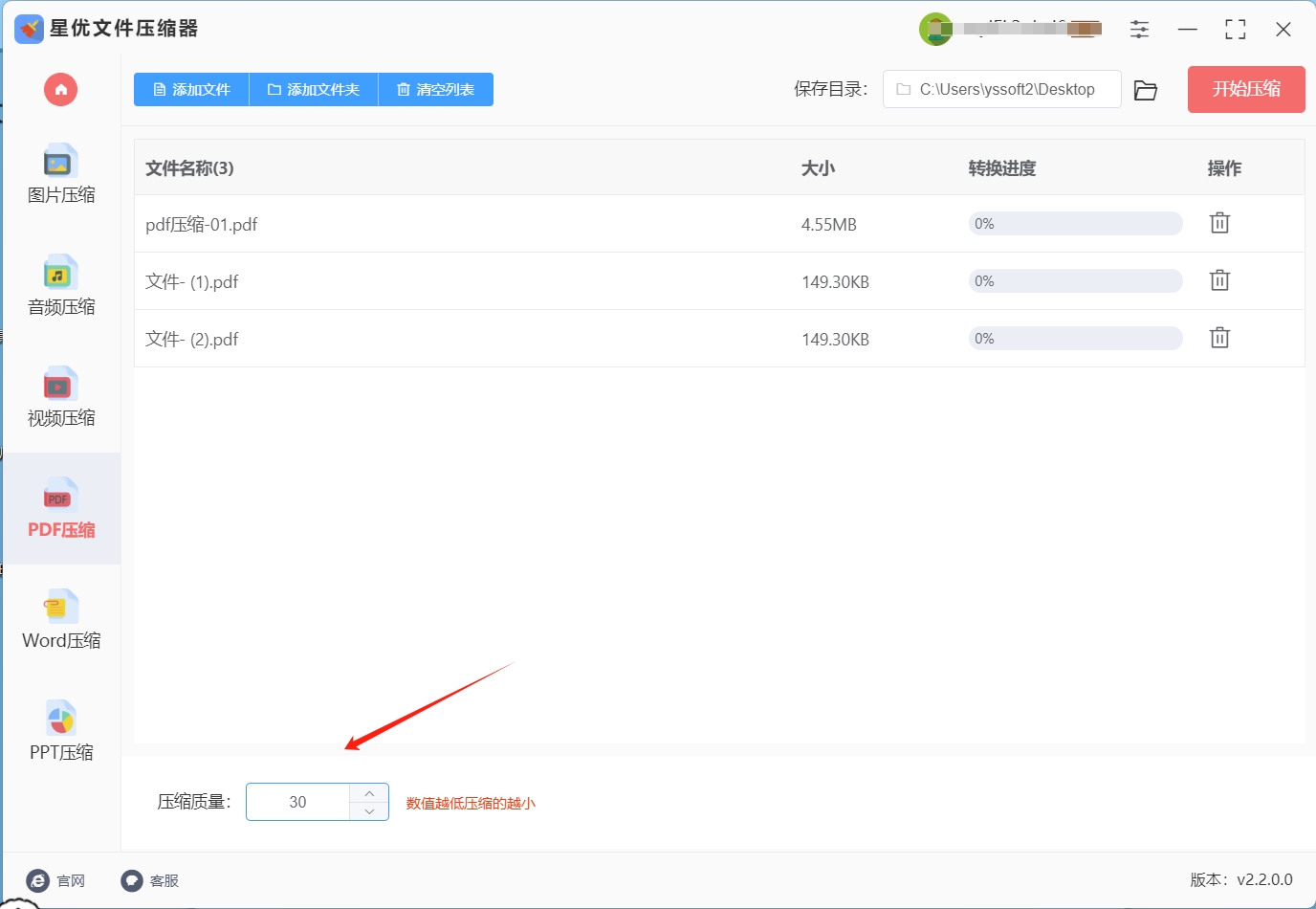The height and width of the screenshot is (909, 1316).
Task: Click the 添加文件 add file button
Action: 191,90
